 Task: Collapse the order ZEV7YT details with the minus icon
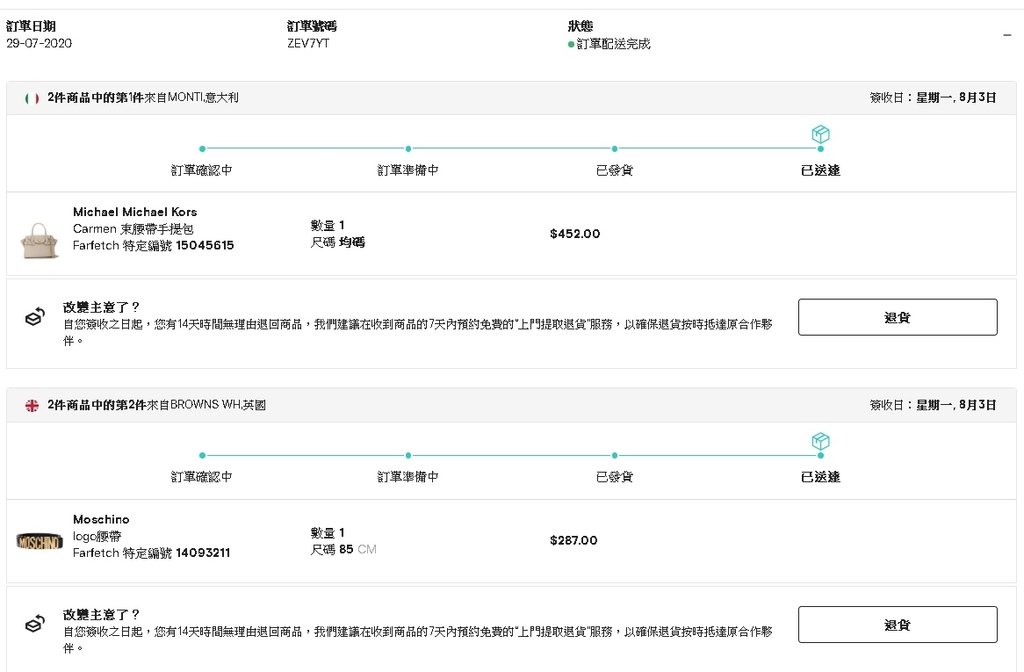[1006, 35]
